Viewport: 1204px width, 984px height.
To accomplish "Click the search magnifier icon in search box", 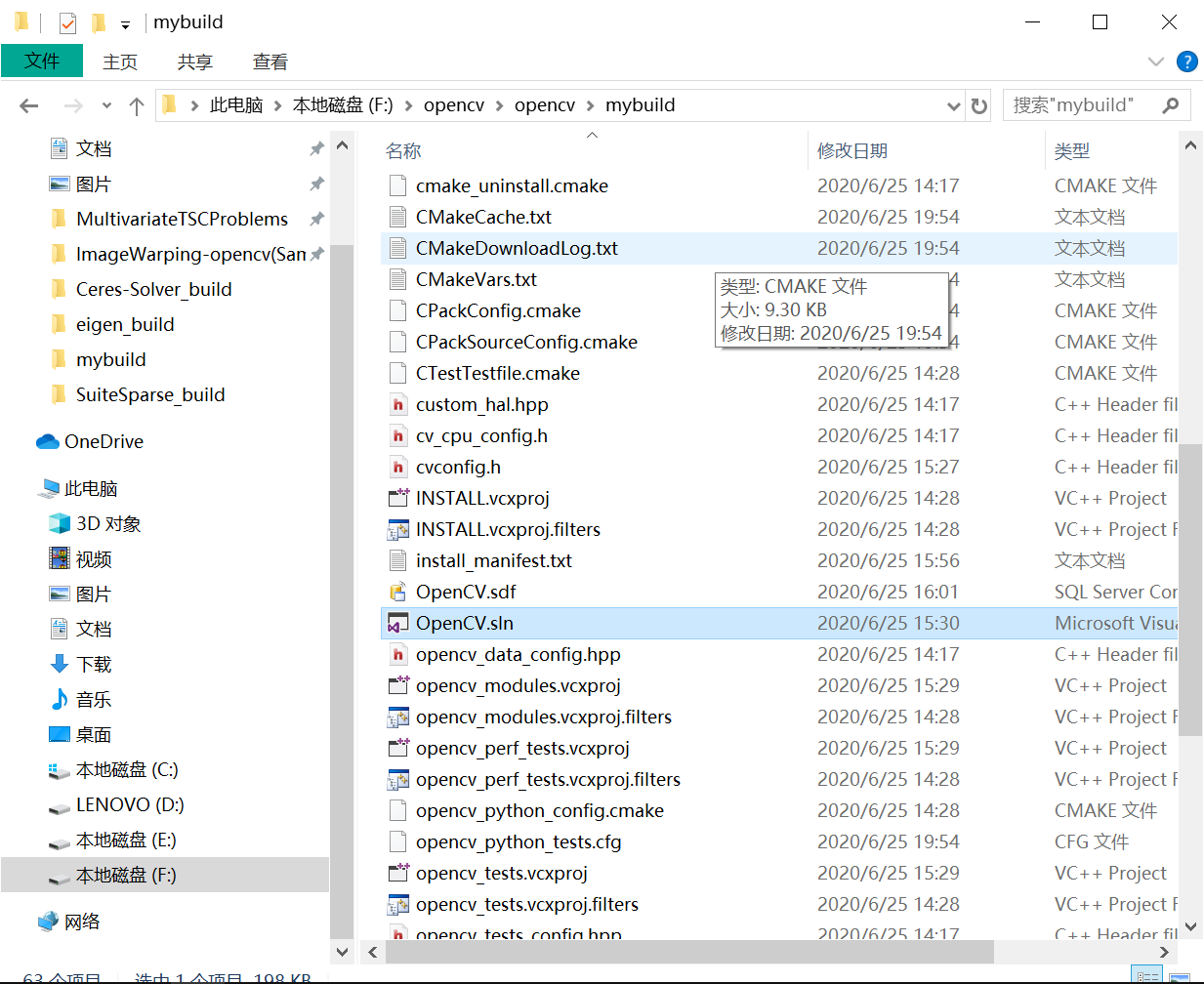I will coord(1172,104).
